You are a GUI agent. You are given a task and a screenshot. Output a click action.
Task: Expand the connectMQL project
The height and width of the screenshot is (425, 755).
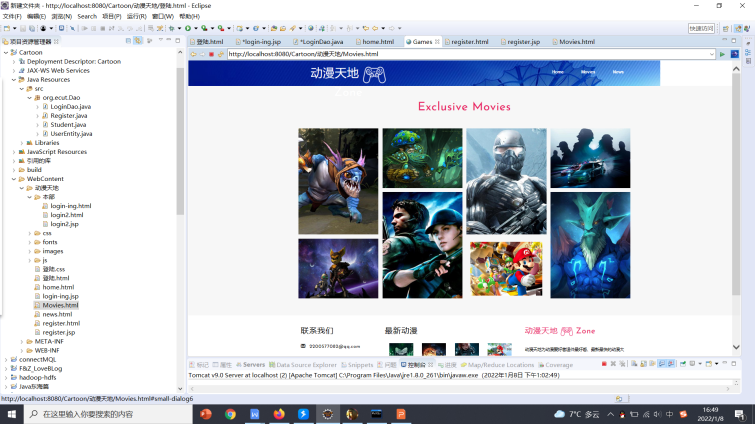click(6, 360)
